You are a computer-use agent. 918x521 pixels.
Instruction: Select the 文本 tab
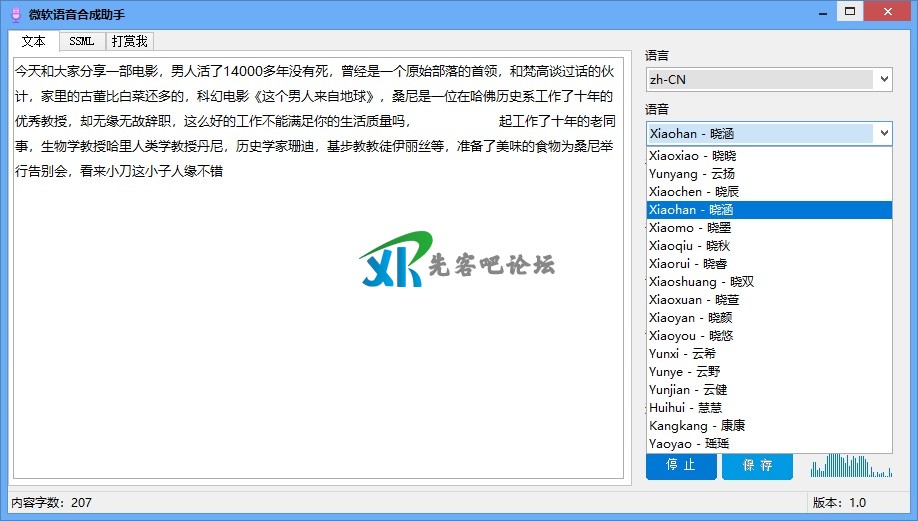pyautogui.click(x=34, y=41)
